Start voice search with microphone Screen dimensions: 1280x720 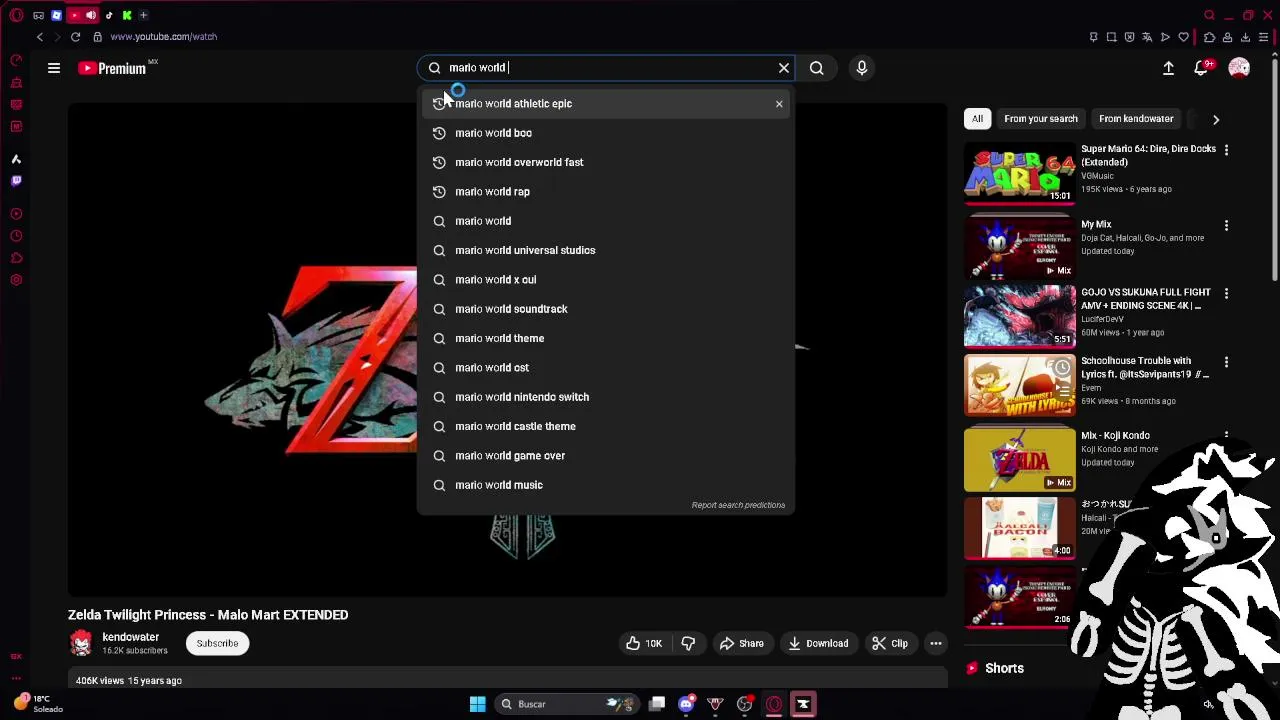(862, 68)
